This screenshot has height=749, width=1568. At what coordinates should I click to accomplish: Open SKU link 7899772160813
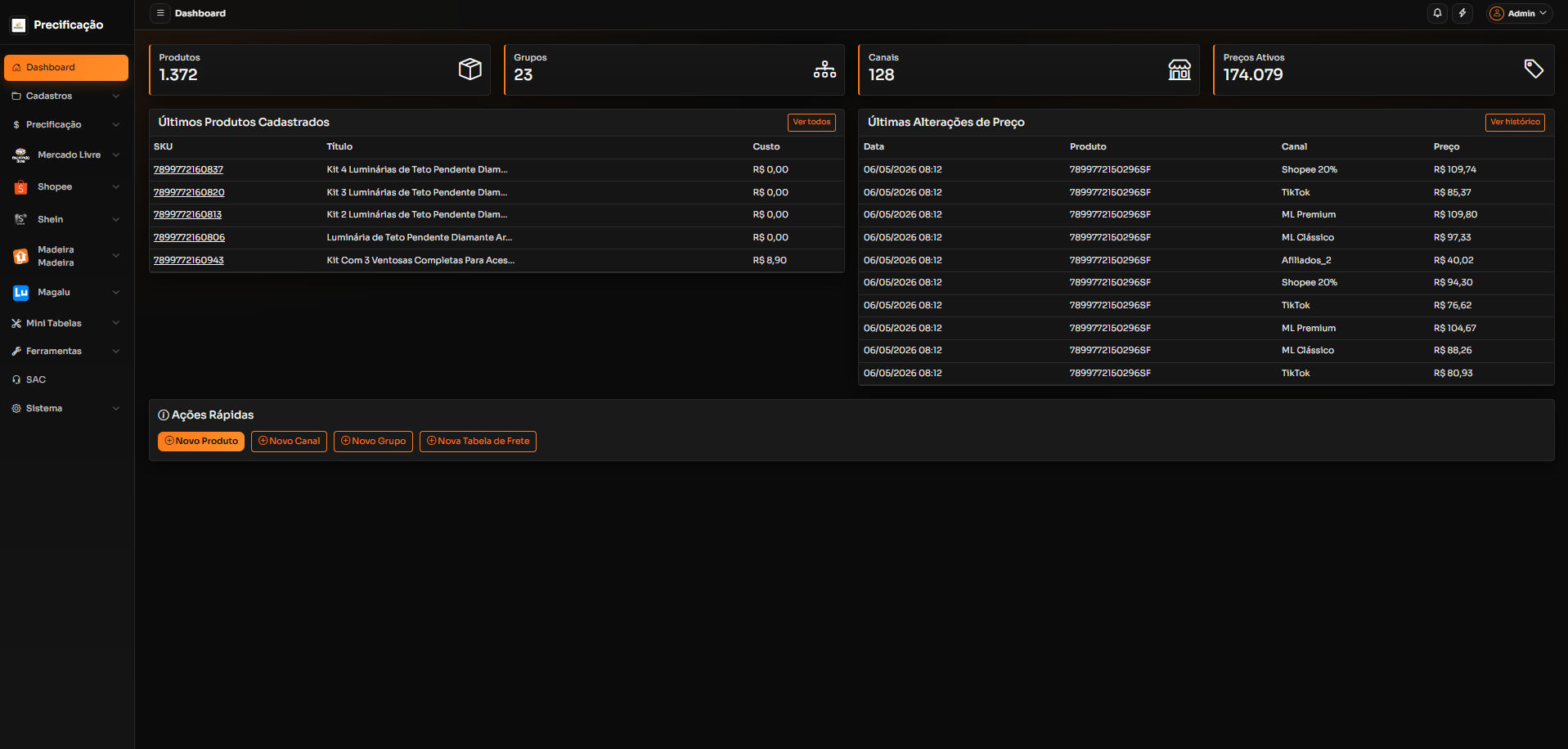[187, 215]
